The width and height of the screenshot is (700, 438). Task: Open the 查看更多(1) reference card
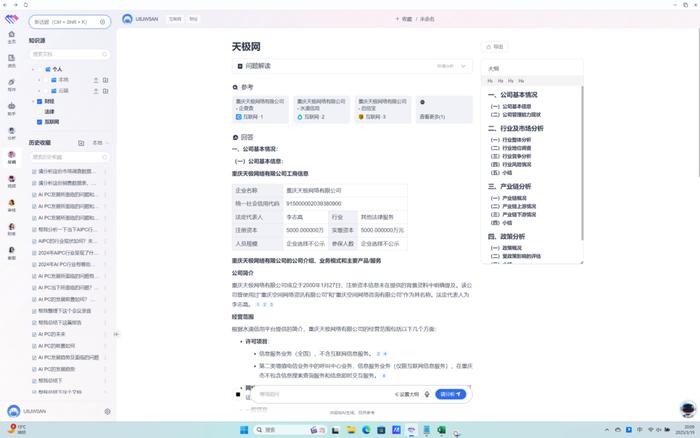pos(444,109)
